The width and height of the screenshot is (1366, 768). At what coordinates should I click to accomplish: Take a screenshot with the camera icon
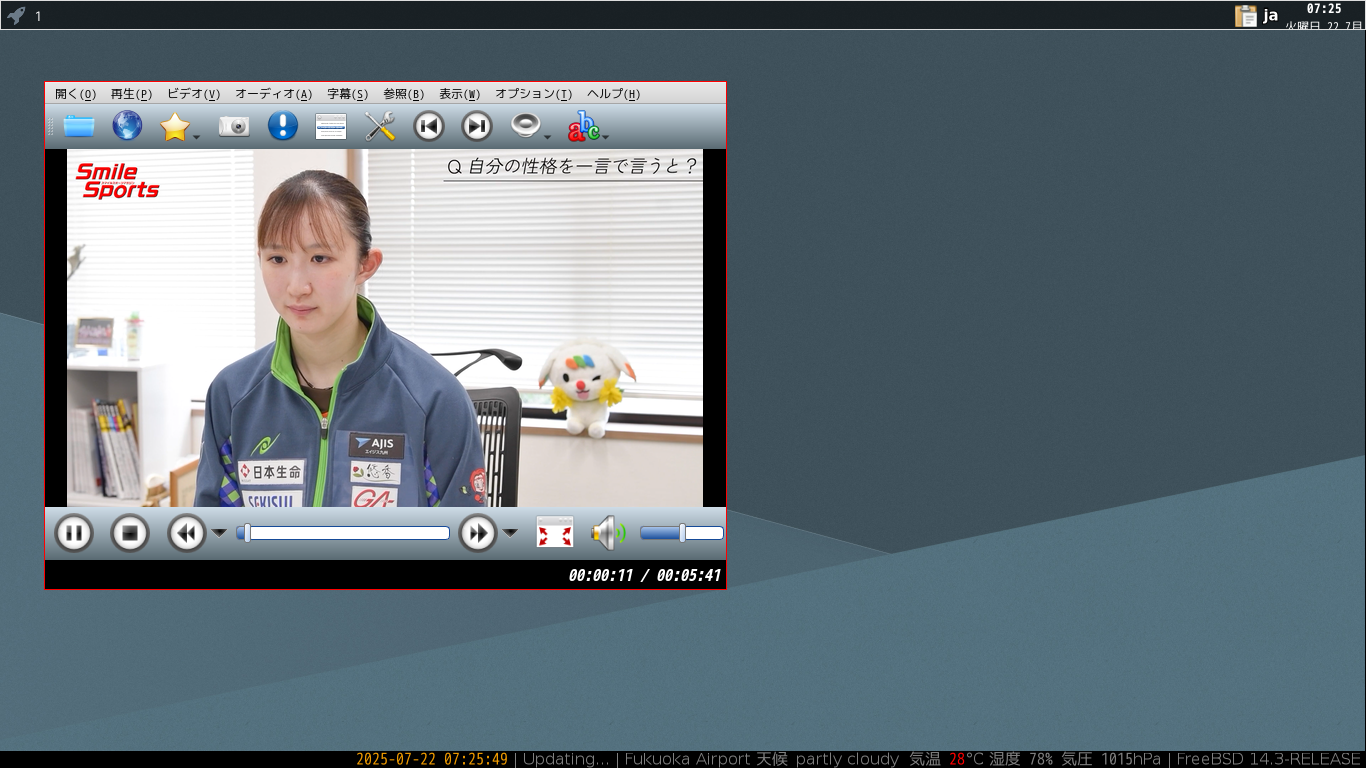tap(234, 126)
